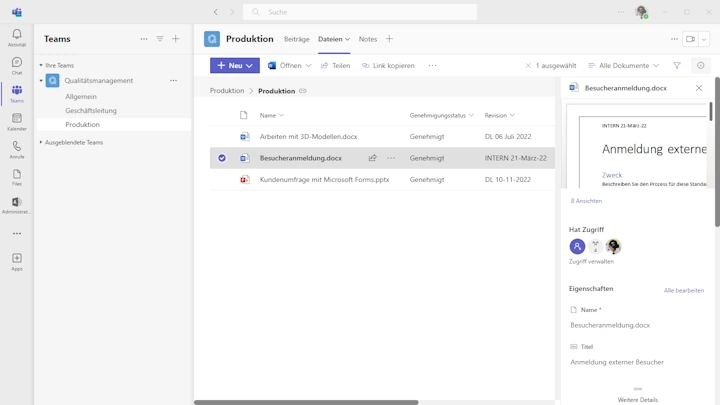720x405 pixels.
Task: Toggle the details info pane icon
Action: (700, 66)
